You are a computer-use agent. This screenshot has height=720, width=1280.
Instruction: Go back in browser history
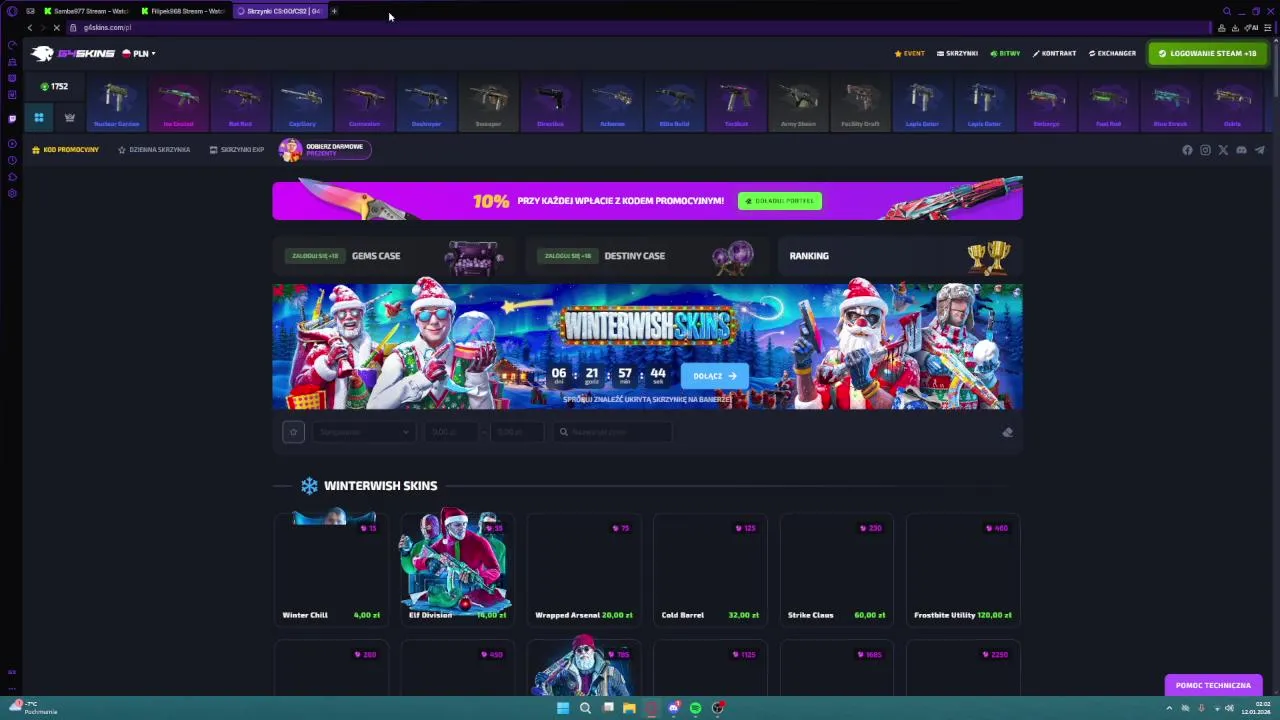pos(29,28)
